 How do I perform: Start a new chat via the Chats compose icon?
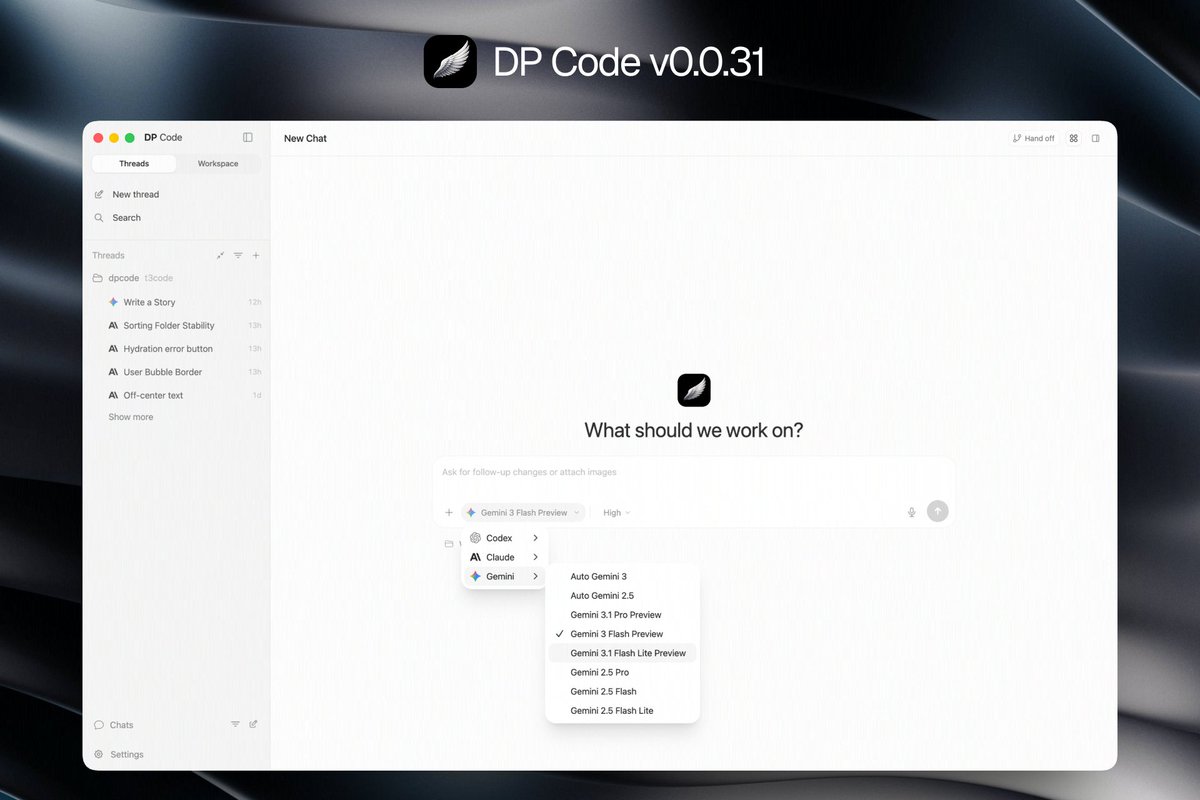pos(253,724)
